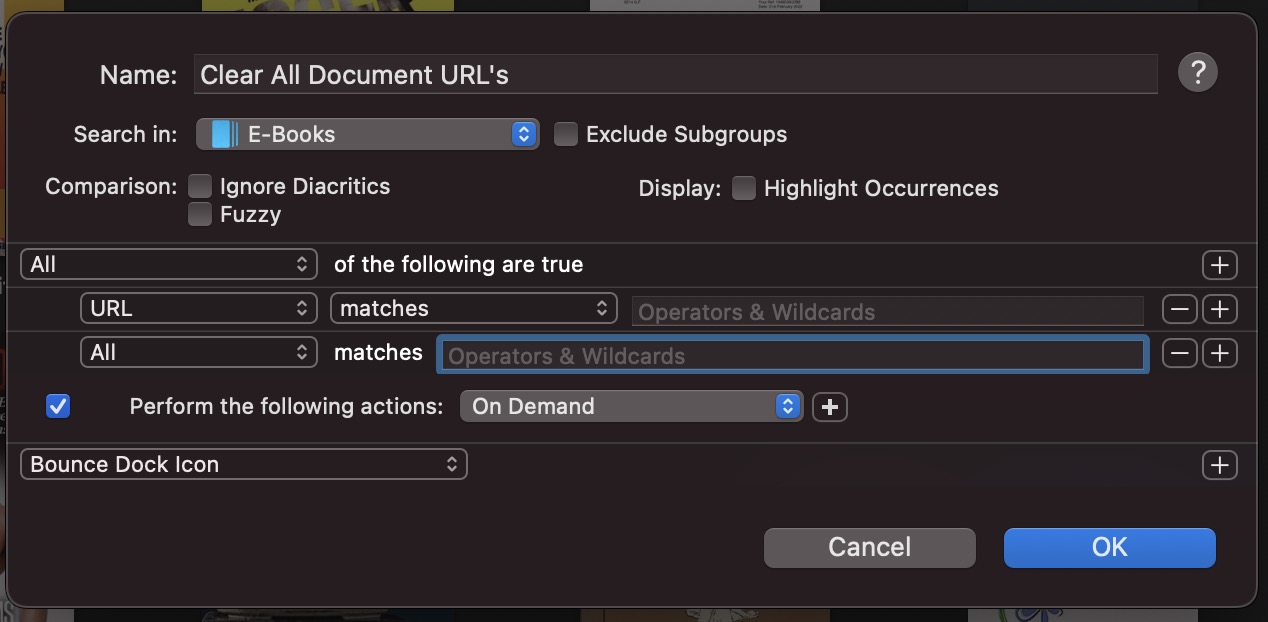This screenshot has height=622, width=1268.
Task: Remove the URL matches condition row
Action: (x=1179, y=309)
